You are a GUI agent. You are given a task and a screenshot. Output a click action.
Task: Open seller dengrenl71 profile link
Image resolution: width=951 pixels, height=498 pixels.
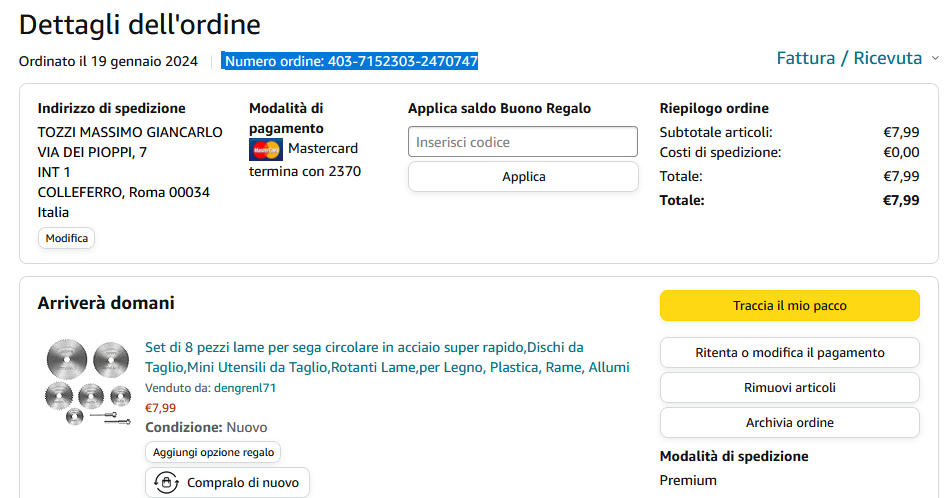click(x=245, y=388)
